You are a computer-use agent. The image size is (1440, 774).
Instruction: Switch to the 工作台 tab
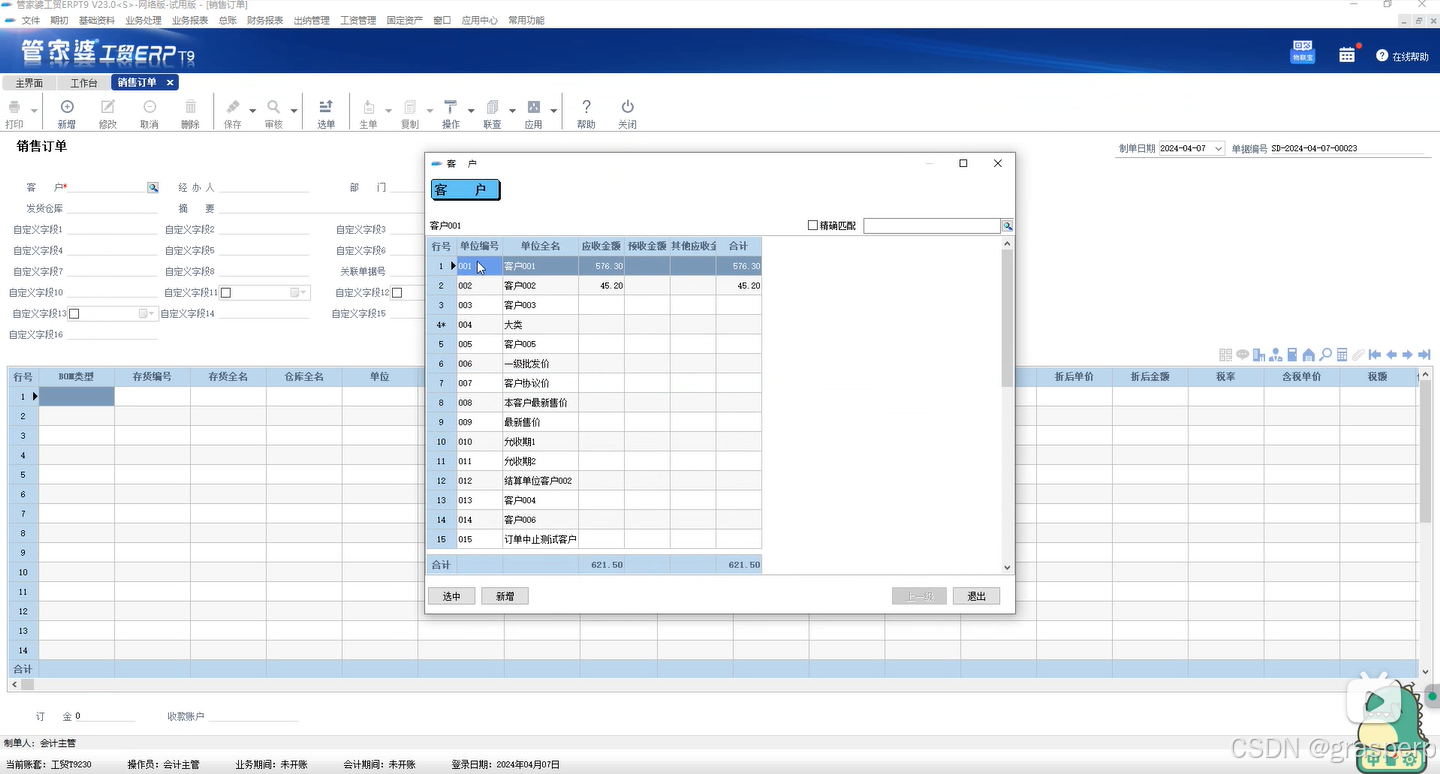(84, 83)
